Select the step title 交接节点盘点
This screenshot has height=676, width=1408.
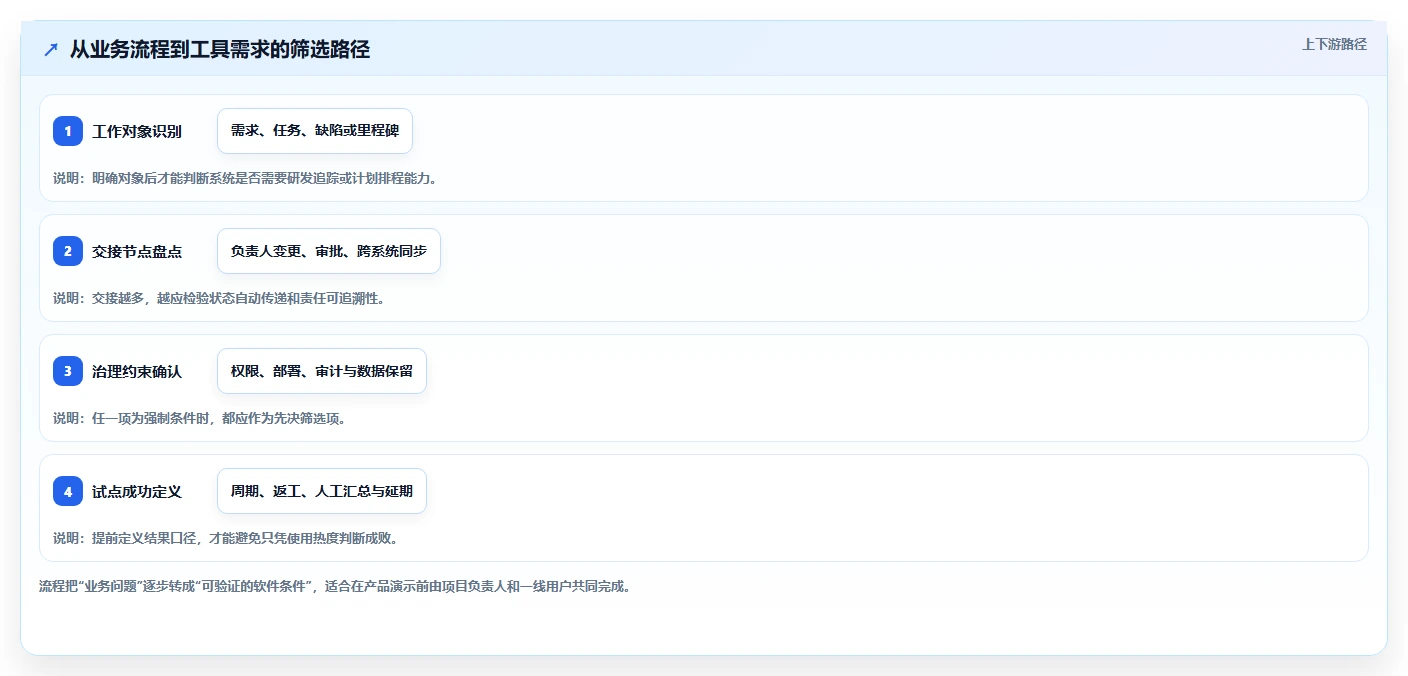(137, 251)
